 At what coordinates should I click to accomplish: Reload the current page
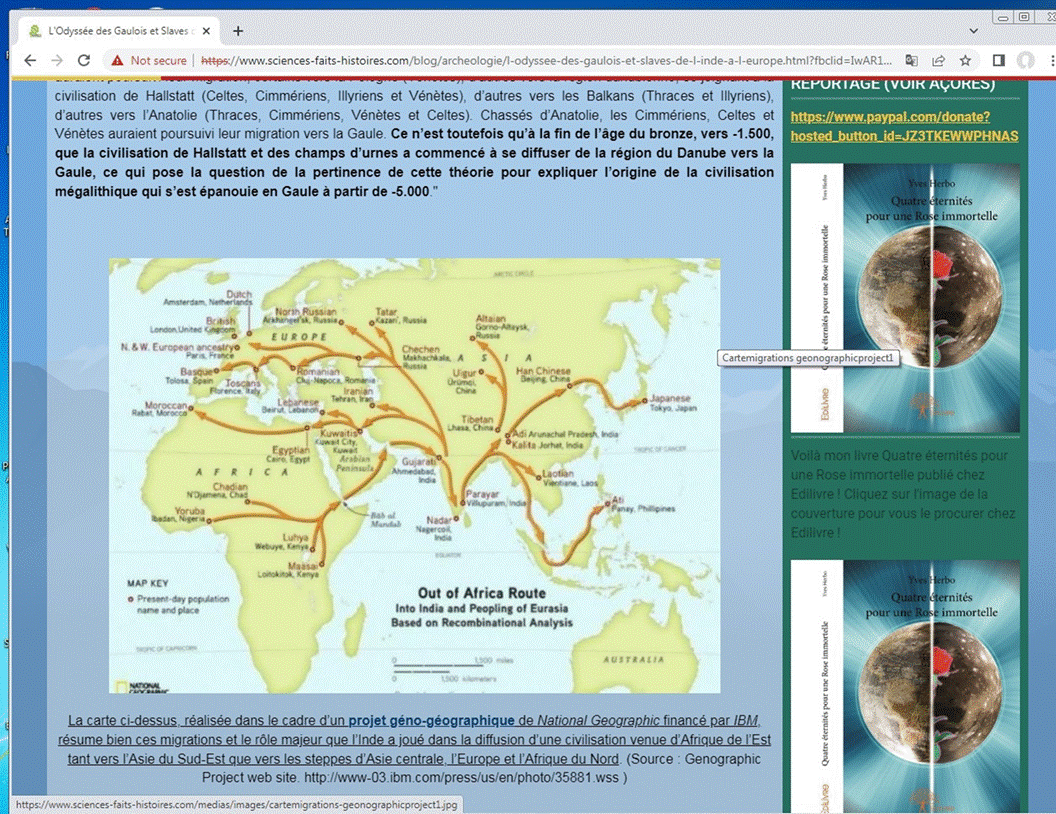click(x=84, y=61)
